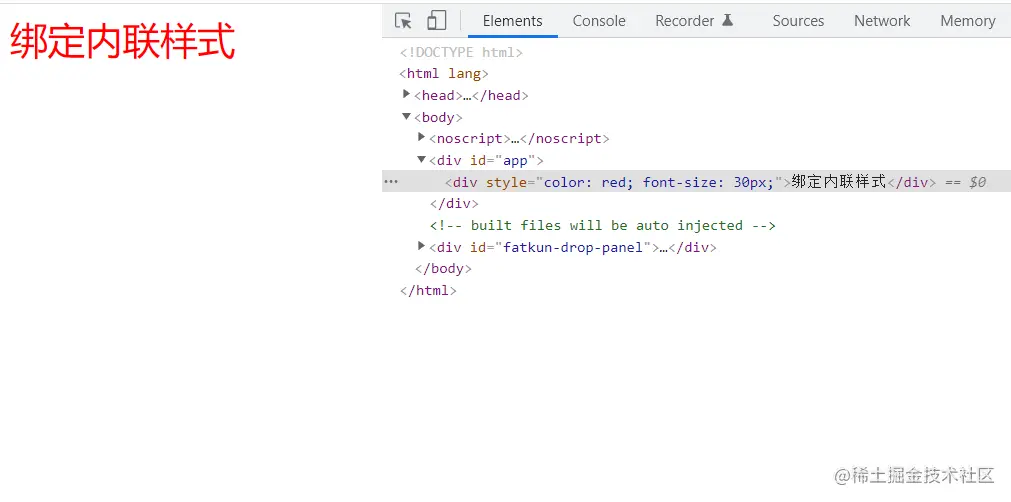Switch to the Elements tab
1011x502 pixels.
pos(512,21)
